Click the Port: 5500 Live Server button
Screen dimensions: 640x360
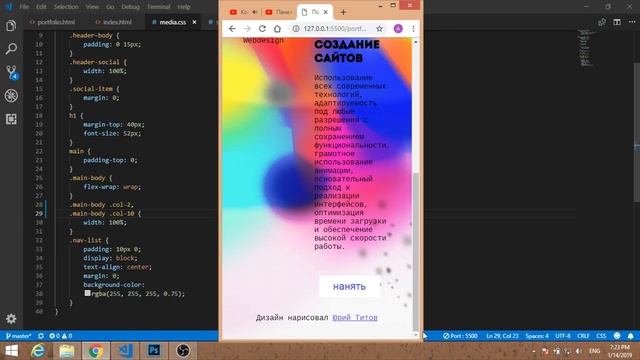click(x=460, y=336)
